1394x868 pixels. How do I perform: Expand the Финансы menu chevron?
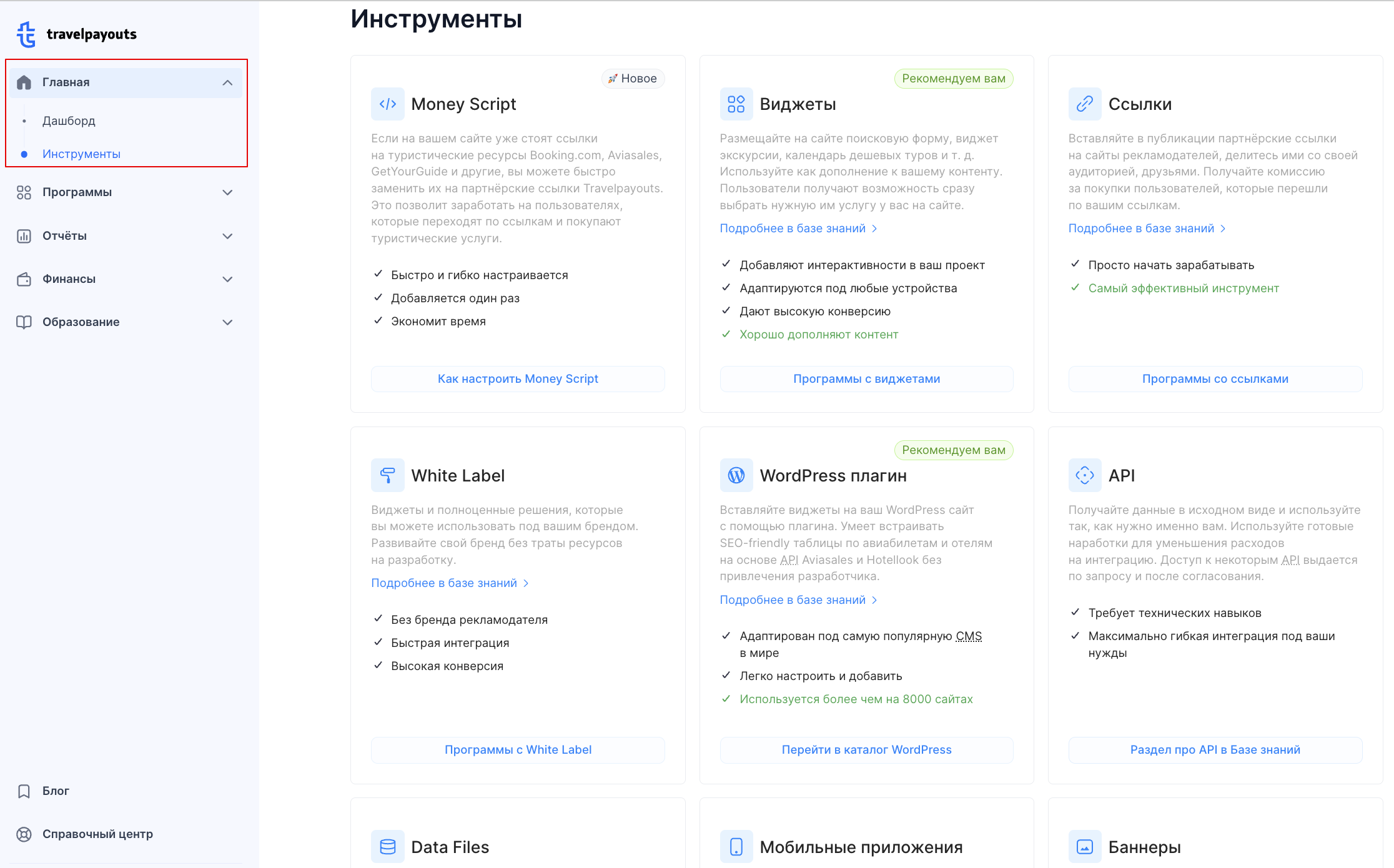coord(227,279)
